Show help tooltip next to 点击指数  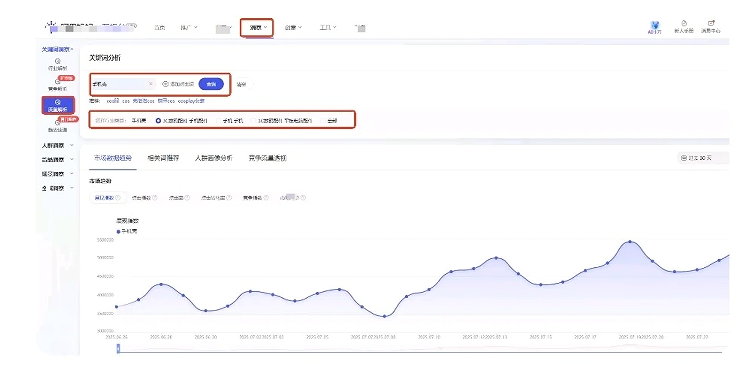point(155,197)
